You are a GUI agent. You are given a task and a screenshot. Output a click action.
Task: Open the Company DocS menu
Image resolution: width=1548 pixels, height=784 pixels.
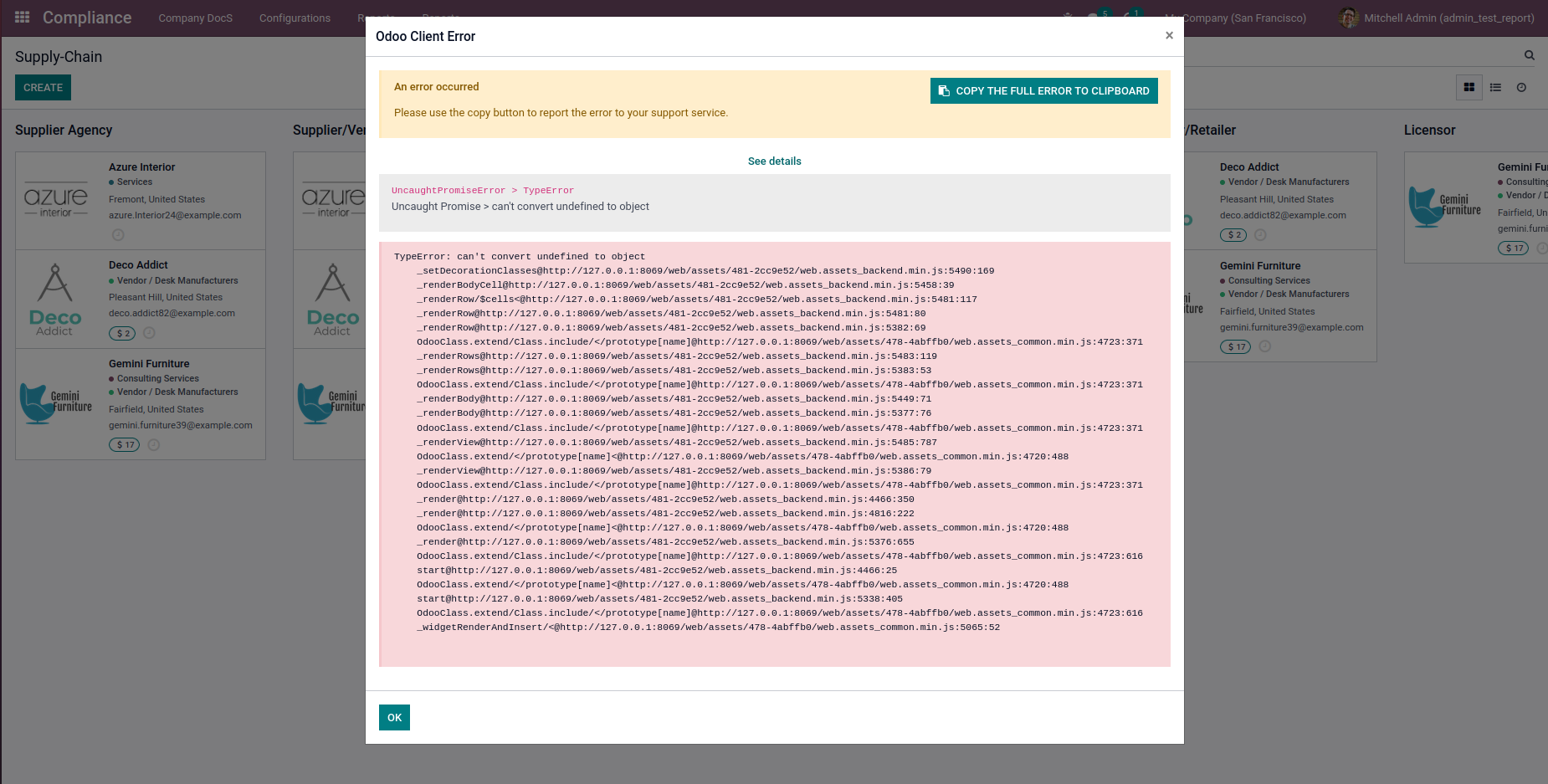tap(195, 18)
